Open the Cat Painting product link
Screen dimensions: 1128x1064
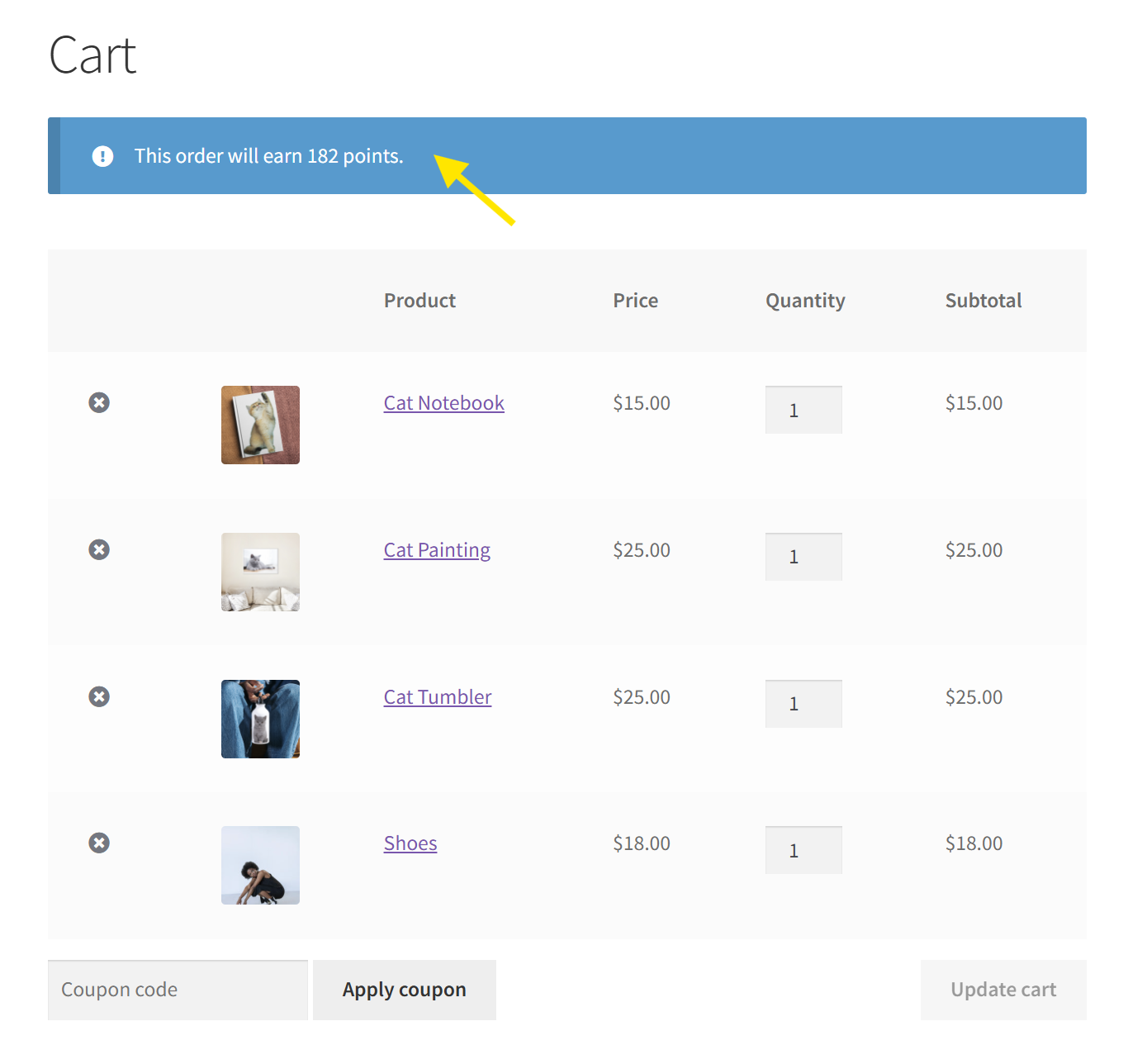pos(437,550)
